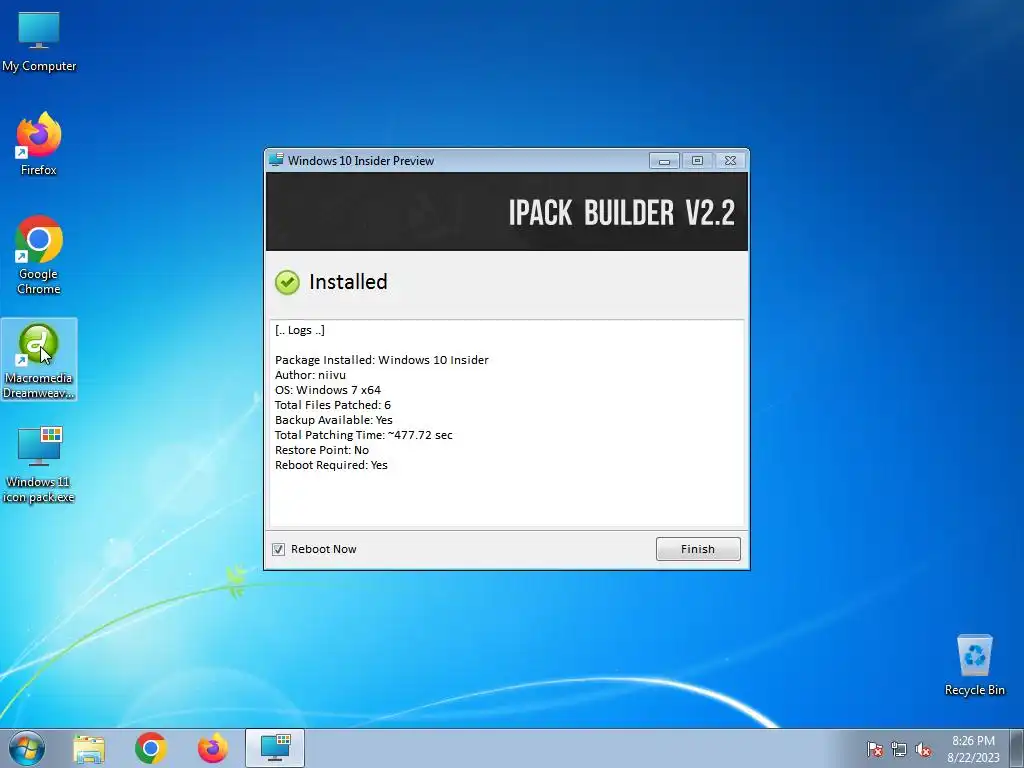Minimize the Windows 10 Insider Preview window

tap(664, 161)
